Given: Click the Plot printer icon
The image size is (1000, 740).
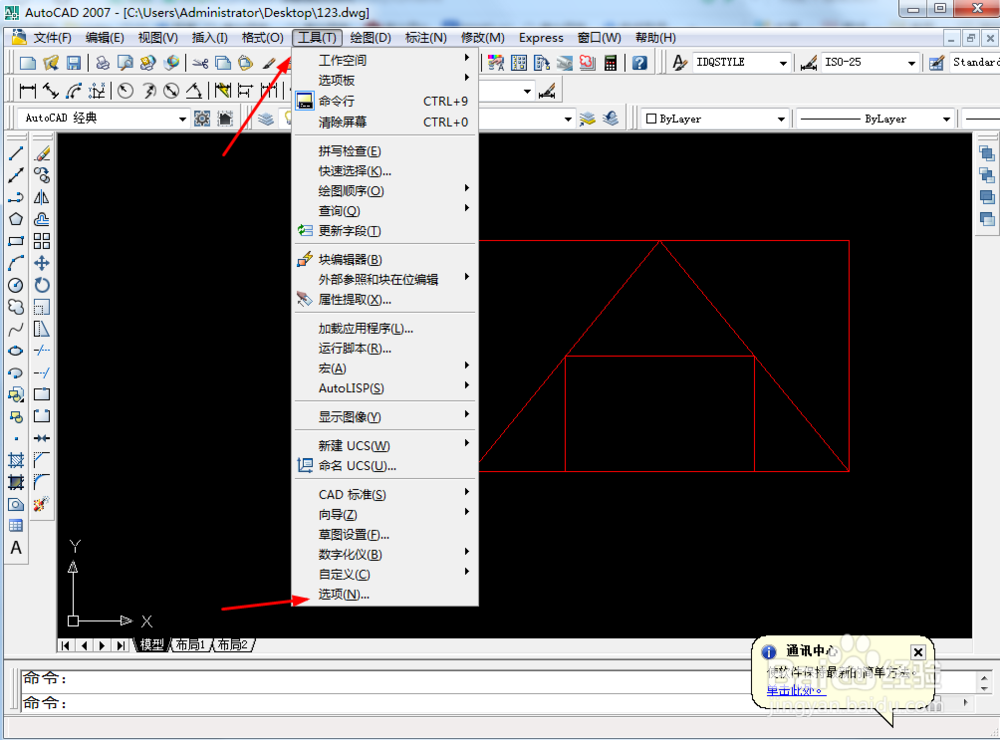Looking at the screenshot, I should (x=102, y=63).
